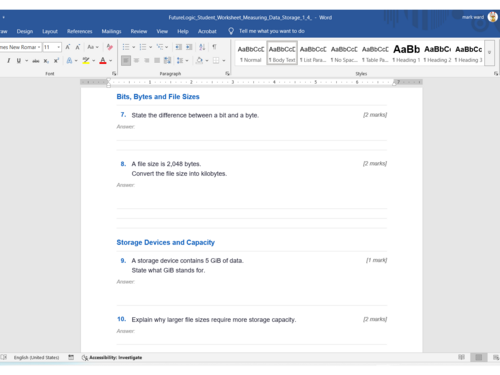Open the Acrobat tab

207,31
